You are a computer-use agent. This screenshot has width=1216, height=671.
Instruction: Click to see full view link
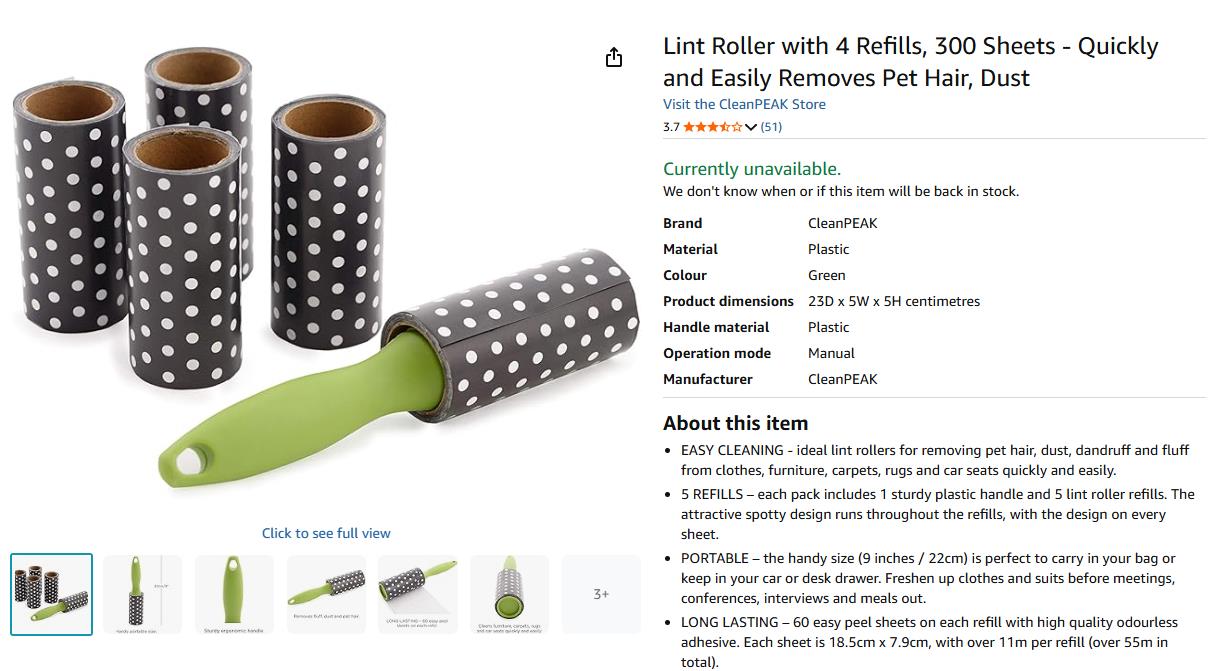(x=326, y=533)
